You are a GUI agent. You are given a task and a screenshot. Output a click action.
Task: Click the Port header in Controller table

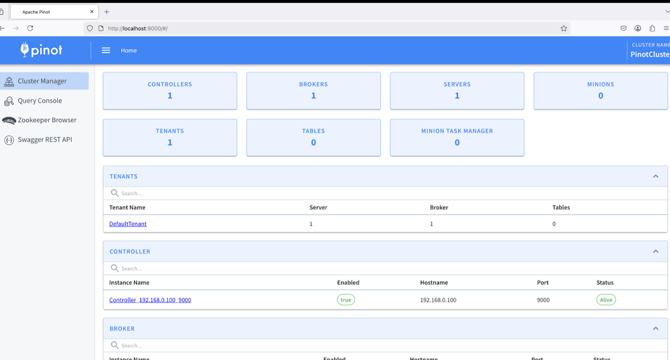pyautogui.click(x=543, y=283)
